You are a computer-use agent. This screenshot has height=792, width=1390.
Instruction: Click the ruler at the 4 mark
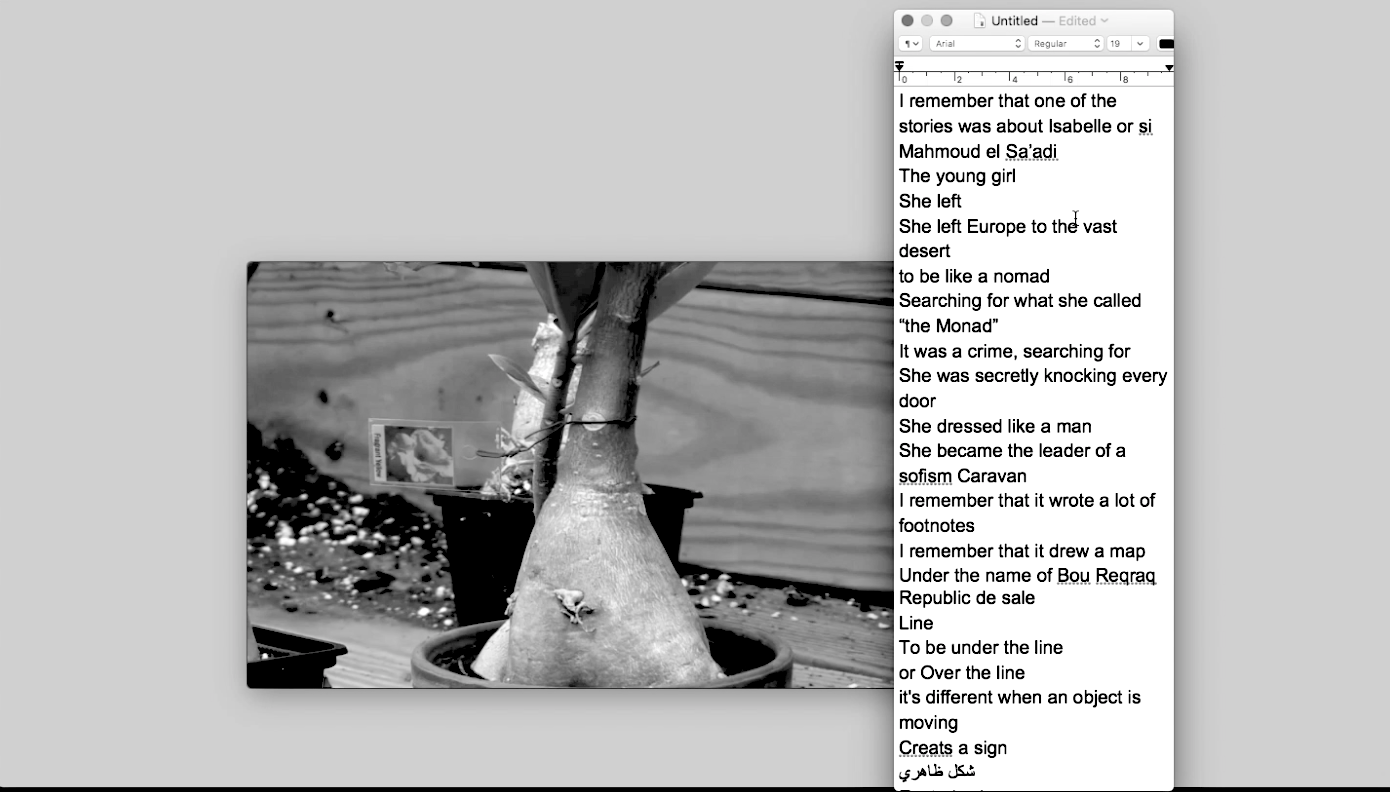click(x=1014, y=77)
